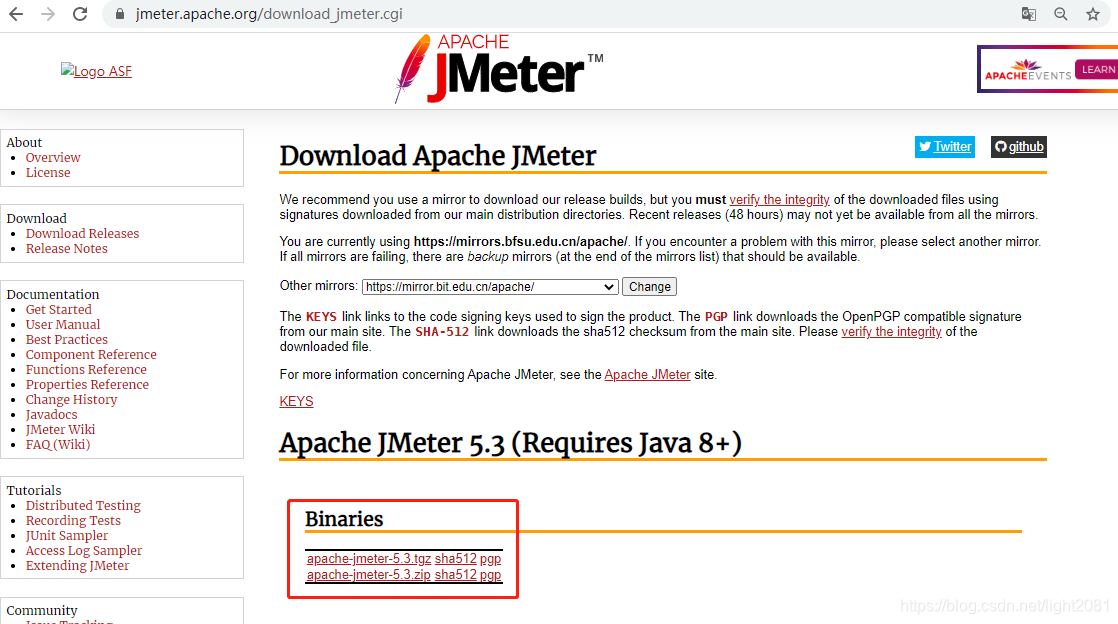Screen dimensions: 1118x624
Task: Click the Apache Events banner
Action: [1047, 69]
